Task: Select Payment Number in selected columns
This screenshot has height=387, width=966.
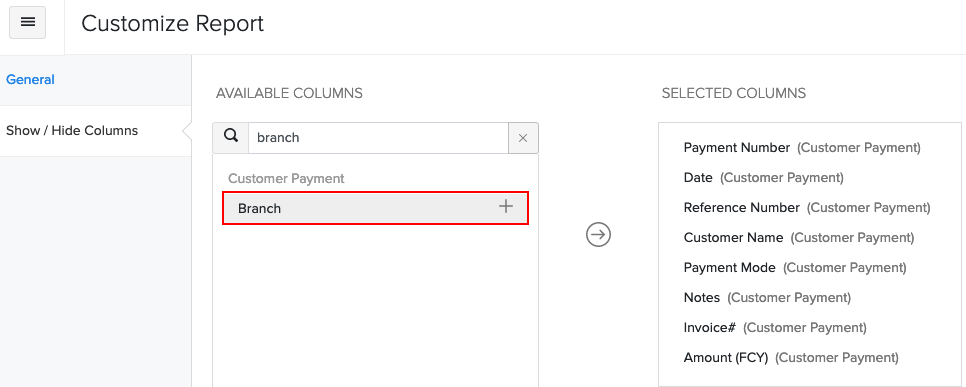Action: tap(802, 148)
